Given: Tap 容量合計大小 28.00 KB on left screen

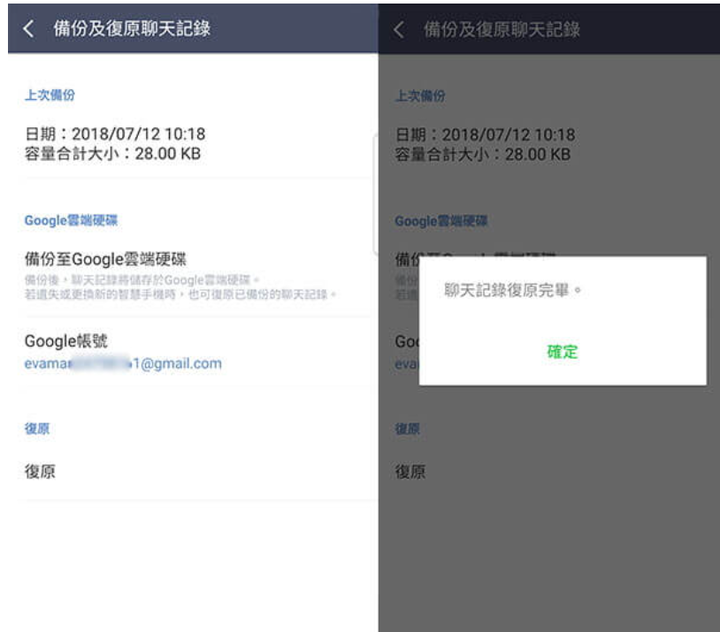Looking at the screenshot, I should click(112, 153).
